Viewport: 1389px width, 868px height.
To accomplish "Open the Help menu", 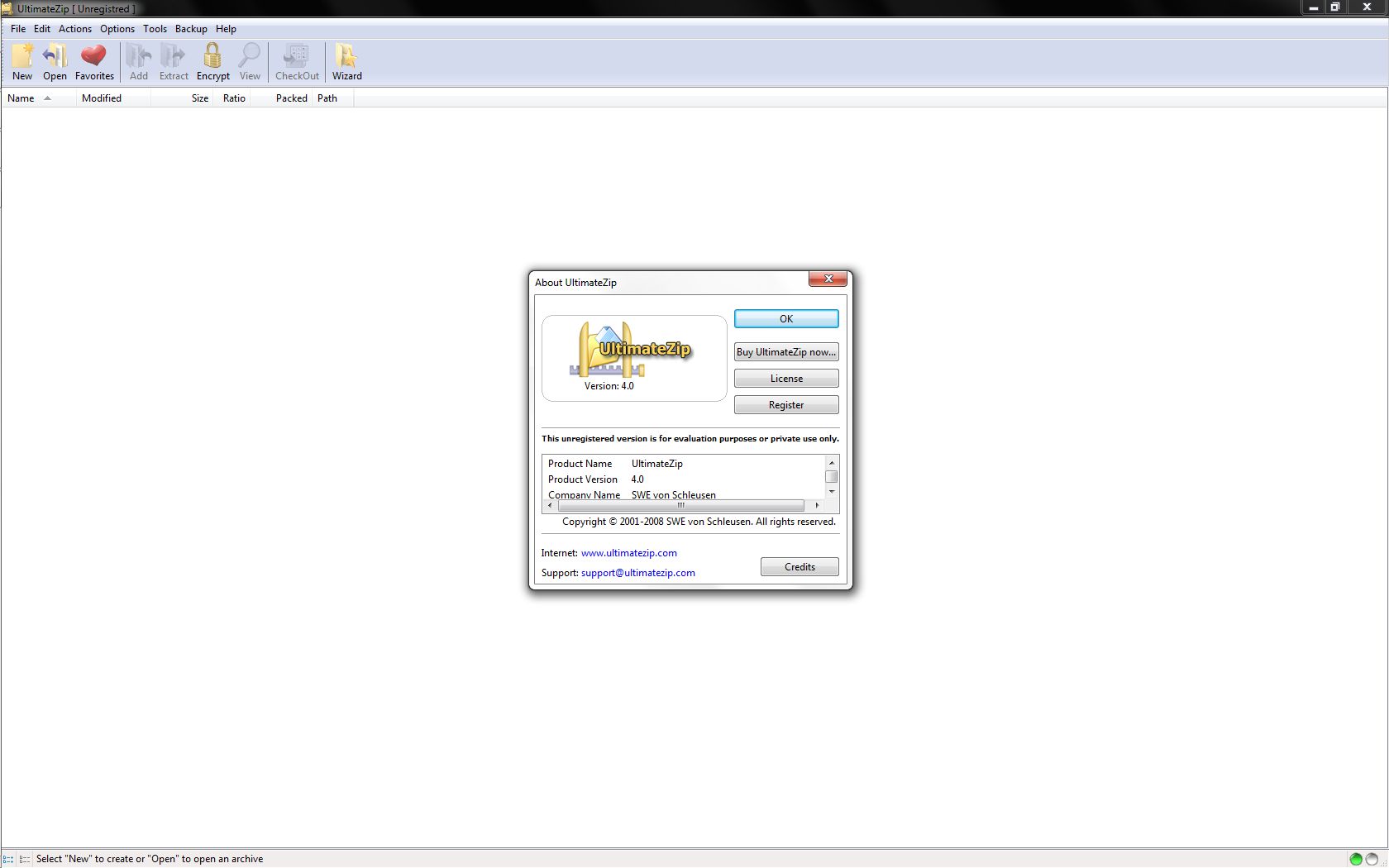I will tap(226, 28).
